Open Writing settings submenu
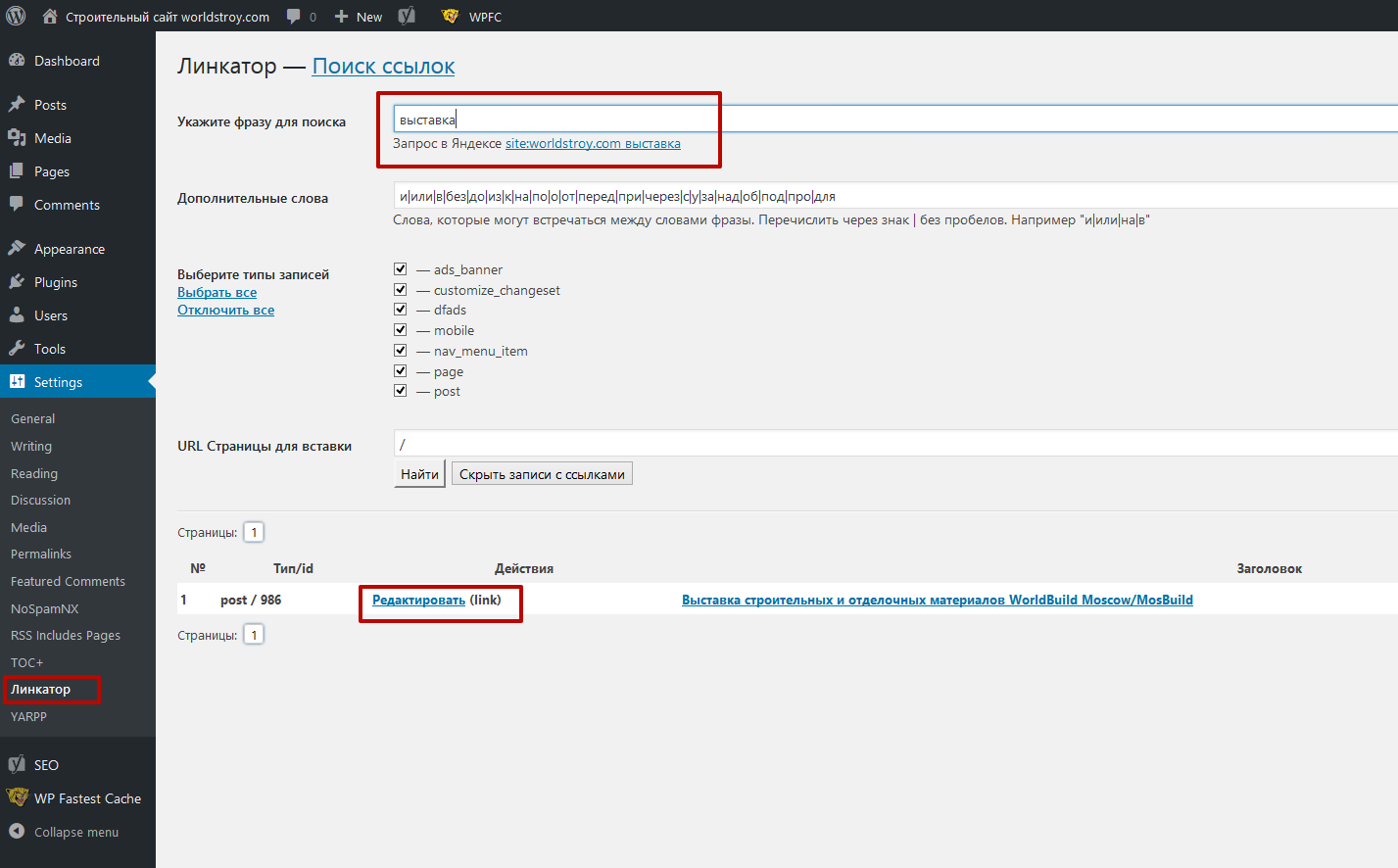 tap(31, 446)
